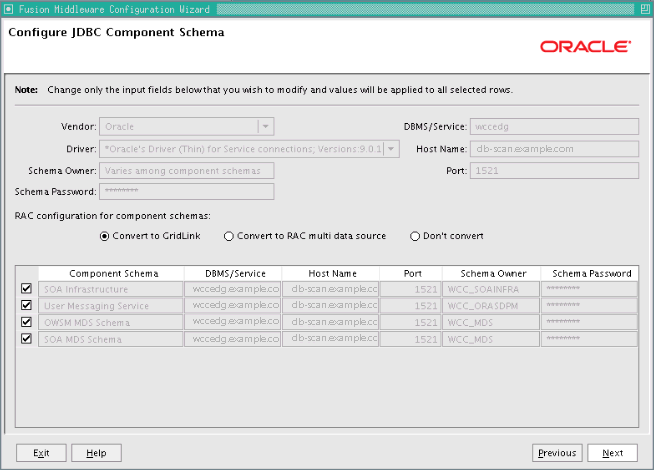This screenshot has height=470, width=654.
Task: Select the SOA Infrastructure schema cell
Action: pos(111,289)
